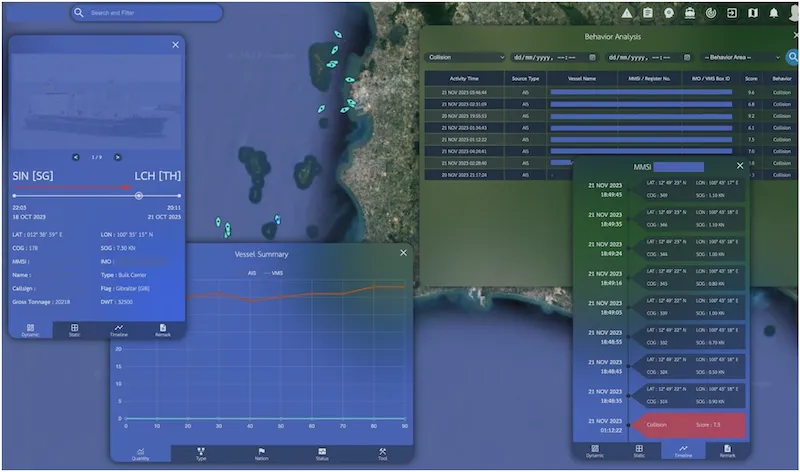This screenshot has width=800, height=472.
Task: Click the blue-highlighted vessel marker on map
Action: [277, 219]
